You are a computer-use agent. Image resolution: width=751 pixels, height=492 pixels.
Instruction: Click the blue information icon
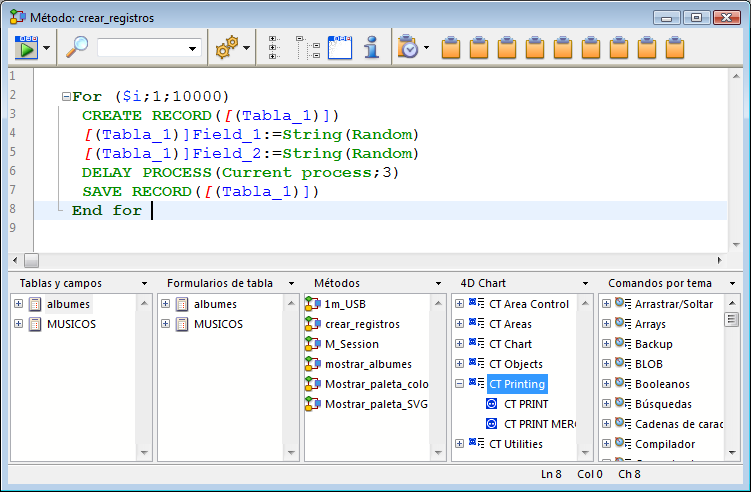[x=371, y=47]
